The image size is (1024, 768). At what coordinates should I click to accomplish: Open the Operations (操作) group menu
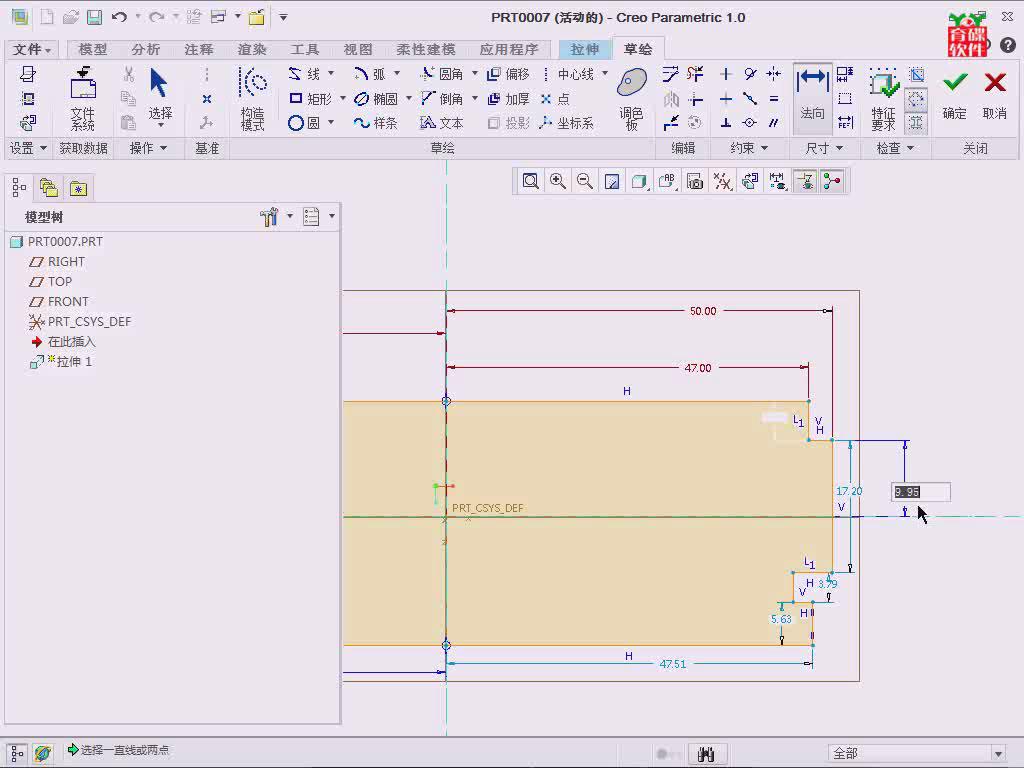pos(148,148)
